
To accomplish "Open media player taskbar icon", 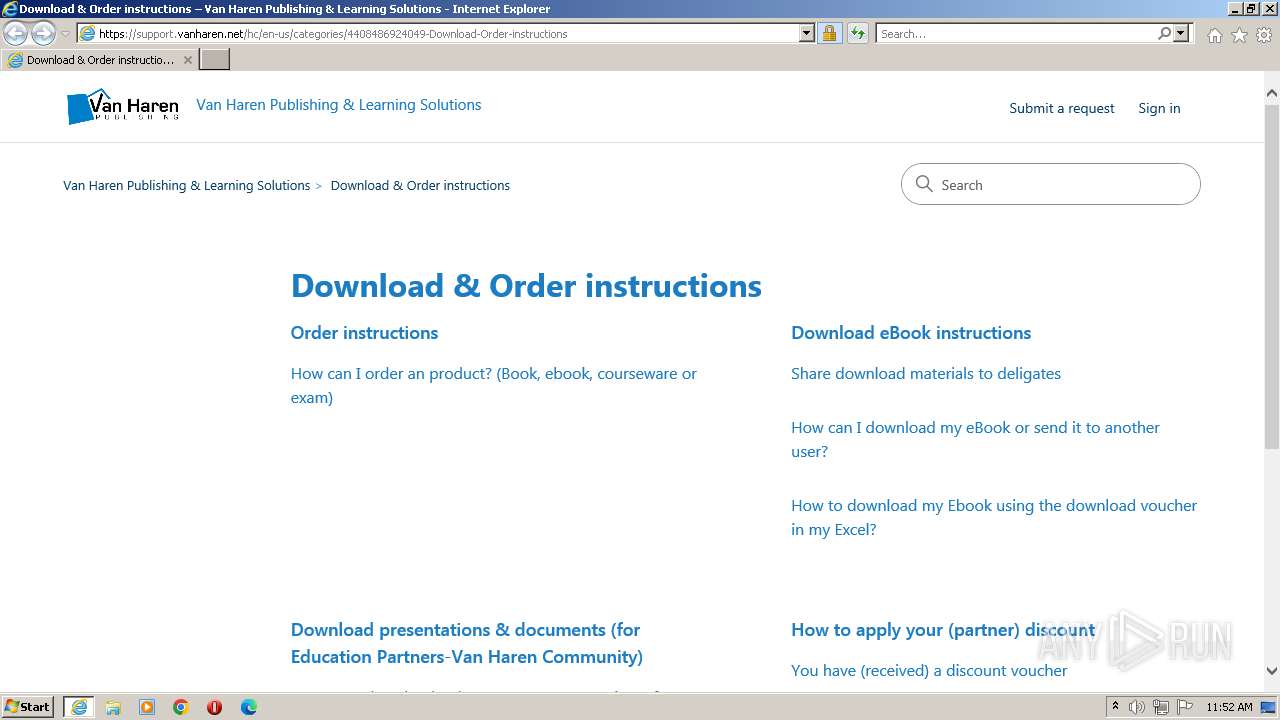I will click(x=147, y=707).
